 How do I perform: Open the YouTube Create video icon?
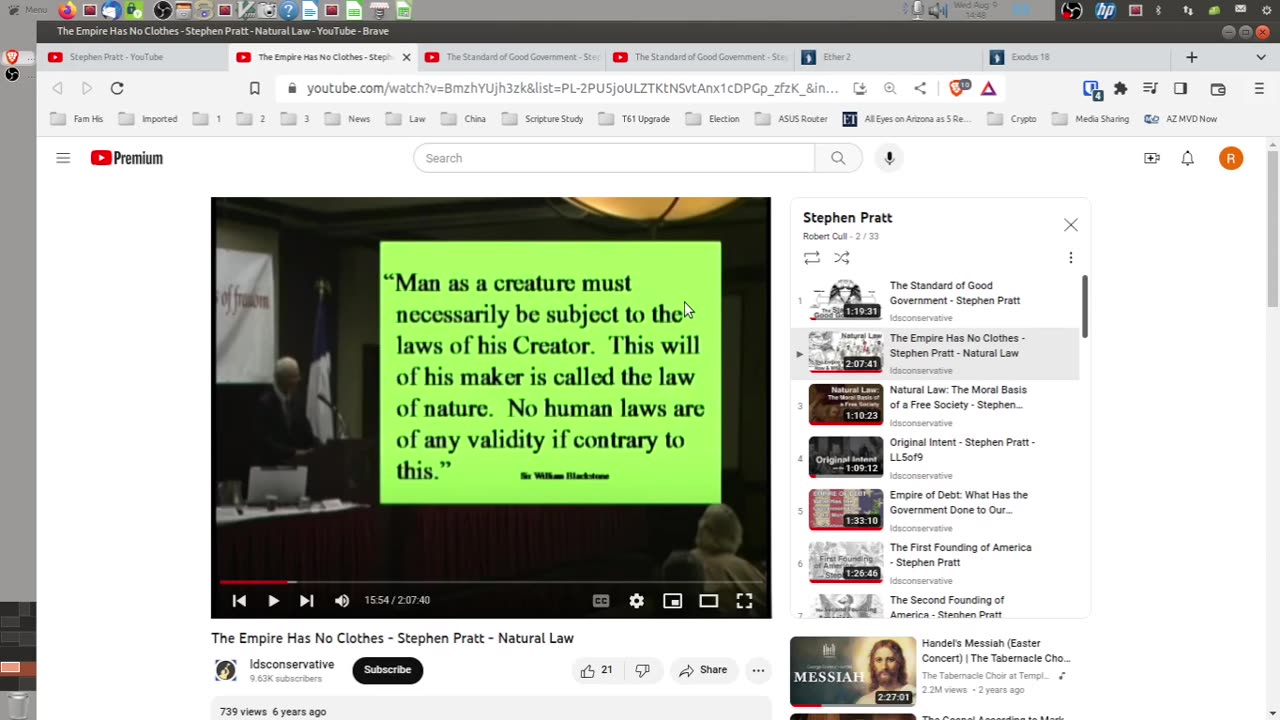(1152, 158)
